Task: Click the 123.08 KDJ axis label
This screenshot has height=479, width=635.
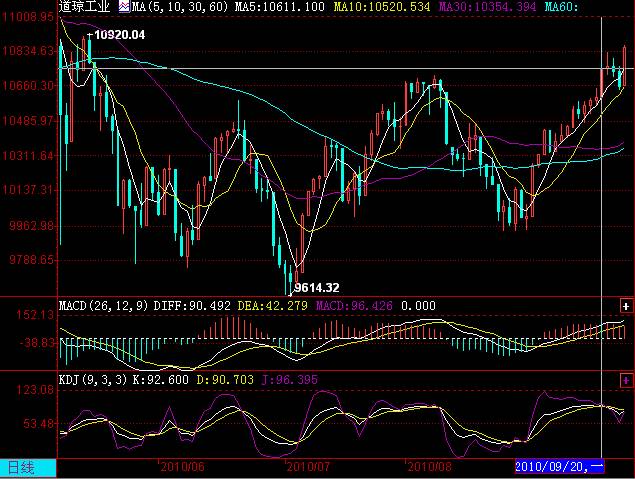Action: point(35,390)
